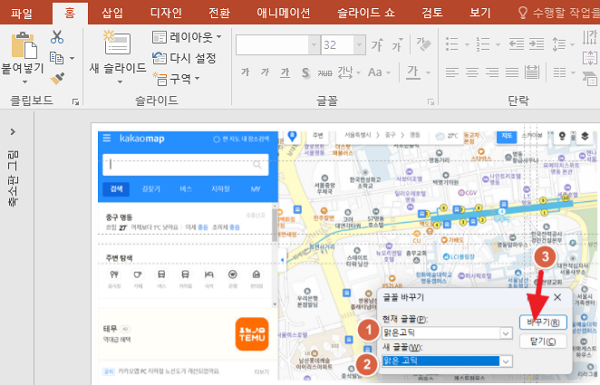Add a slide with 새 슬라이드 icon
This screenshot has height=385, width=600.
point(117,43)
